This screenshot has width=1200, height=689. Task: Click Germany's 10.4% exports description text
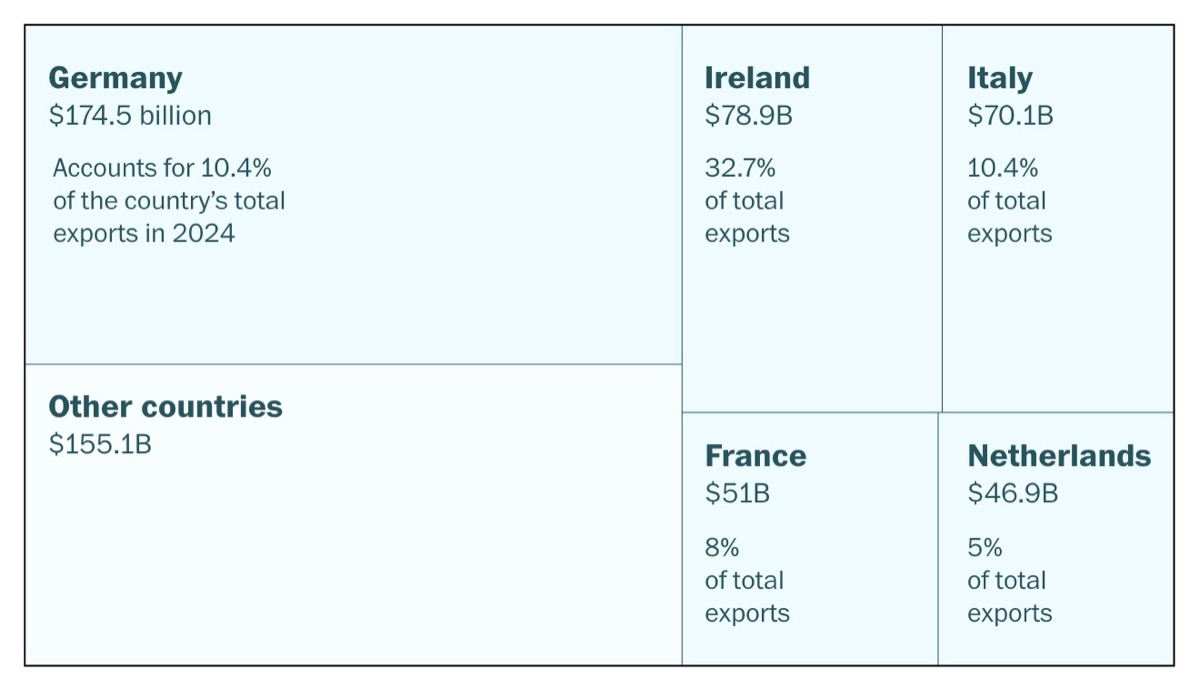click(169, 201)
